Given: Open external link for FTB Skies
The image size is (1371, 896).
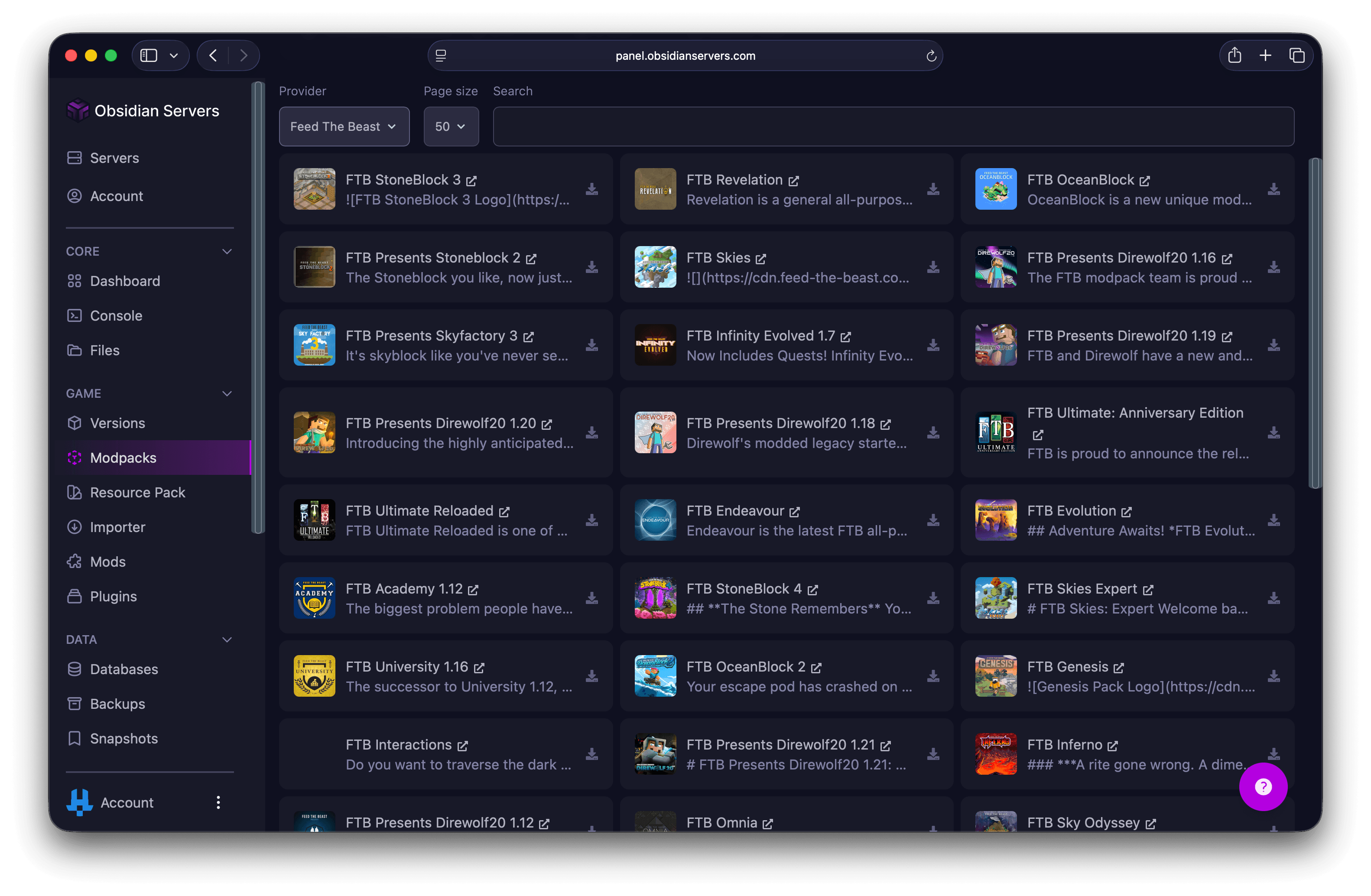Looking at the screenshot, I should (761, 259).
